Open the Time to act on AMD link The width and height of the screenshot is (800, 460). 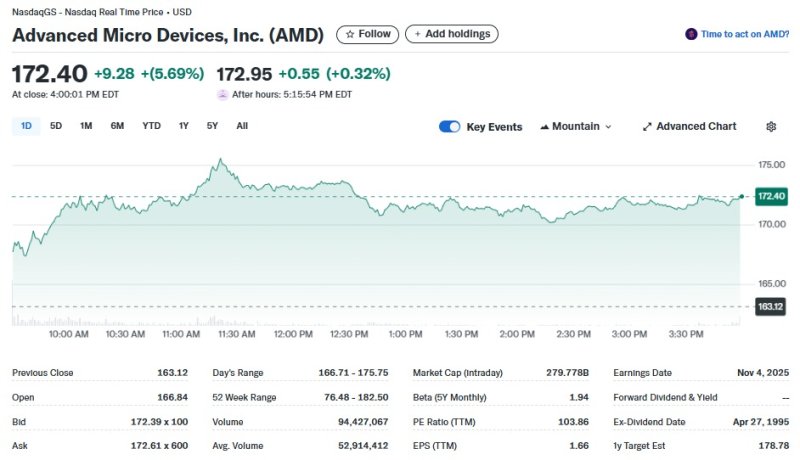pyautogui.click(x=744, y=34)
